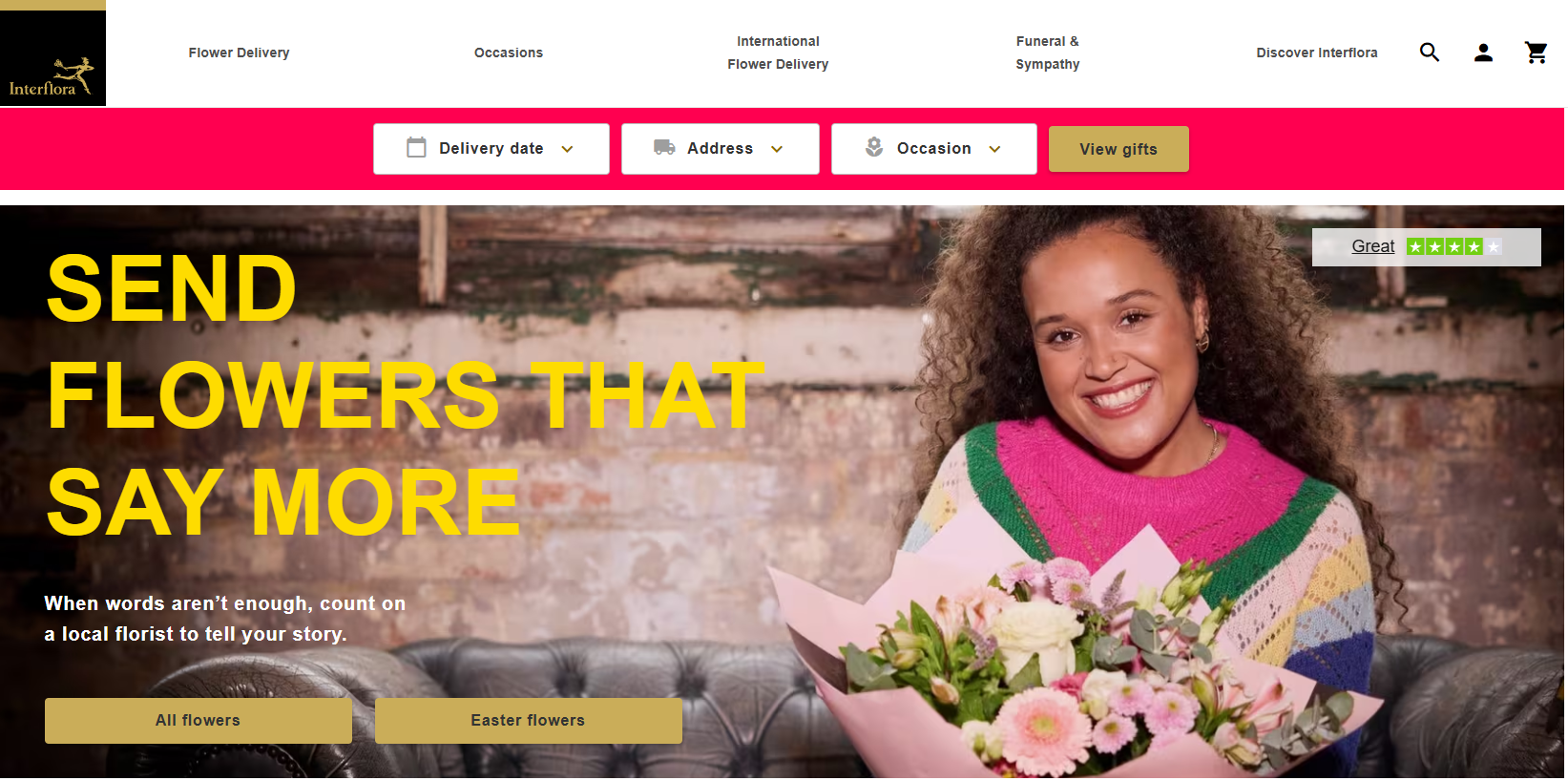Click the calendar icon beside Delivery date
This screenshot has height=781, width=1568.
[x=416, y=148]
